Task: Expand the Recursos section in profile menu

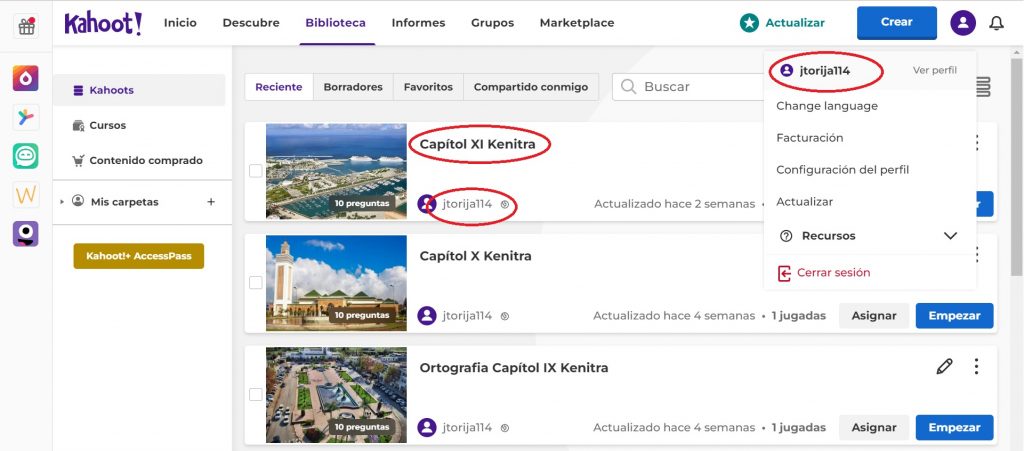Action: (x=950, y=236)
